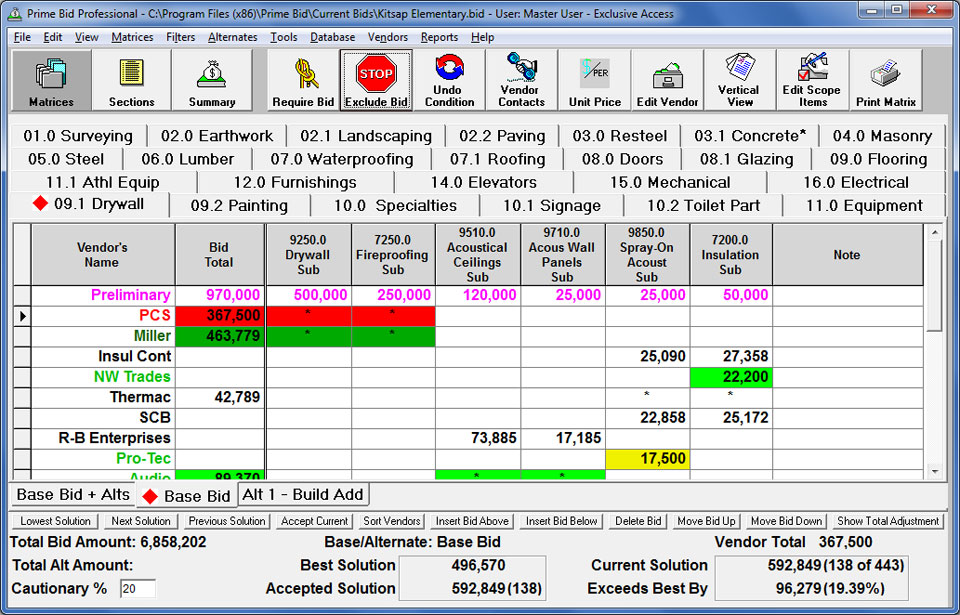Viewport: 960px width, 615px height.
Task: Click the Print Matrix icon
Action: (885, 80)
